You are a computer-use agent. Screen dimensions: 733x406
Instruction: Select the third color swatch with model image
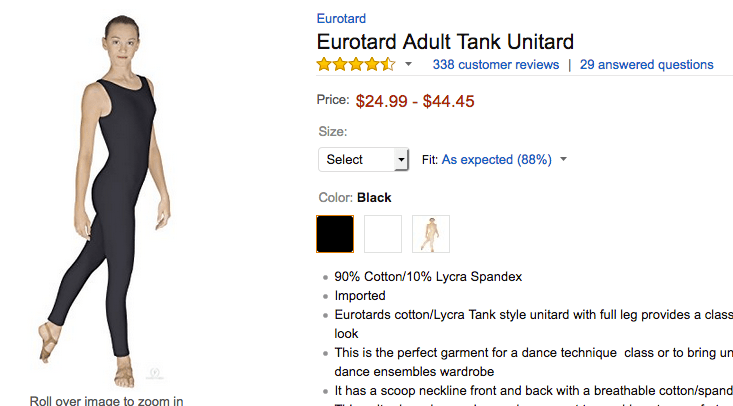pyautogui.click(x=431, y=234)
